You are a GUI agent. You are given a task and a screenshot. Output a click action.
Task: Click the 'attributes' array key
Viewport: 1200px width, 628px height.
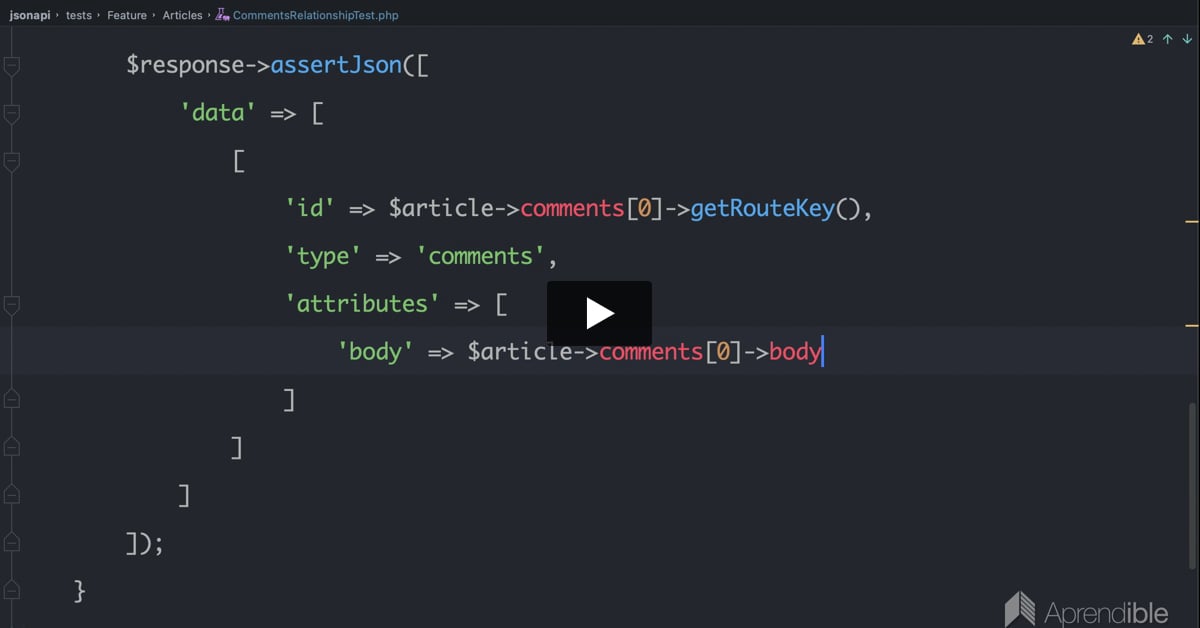tap(363, 304)
